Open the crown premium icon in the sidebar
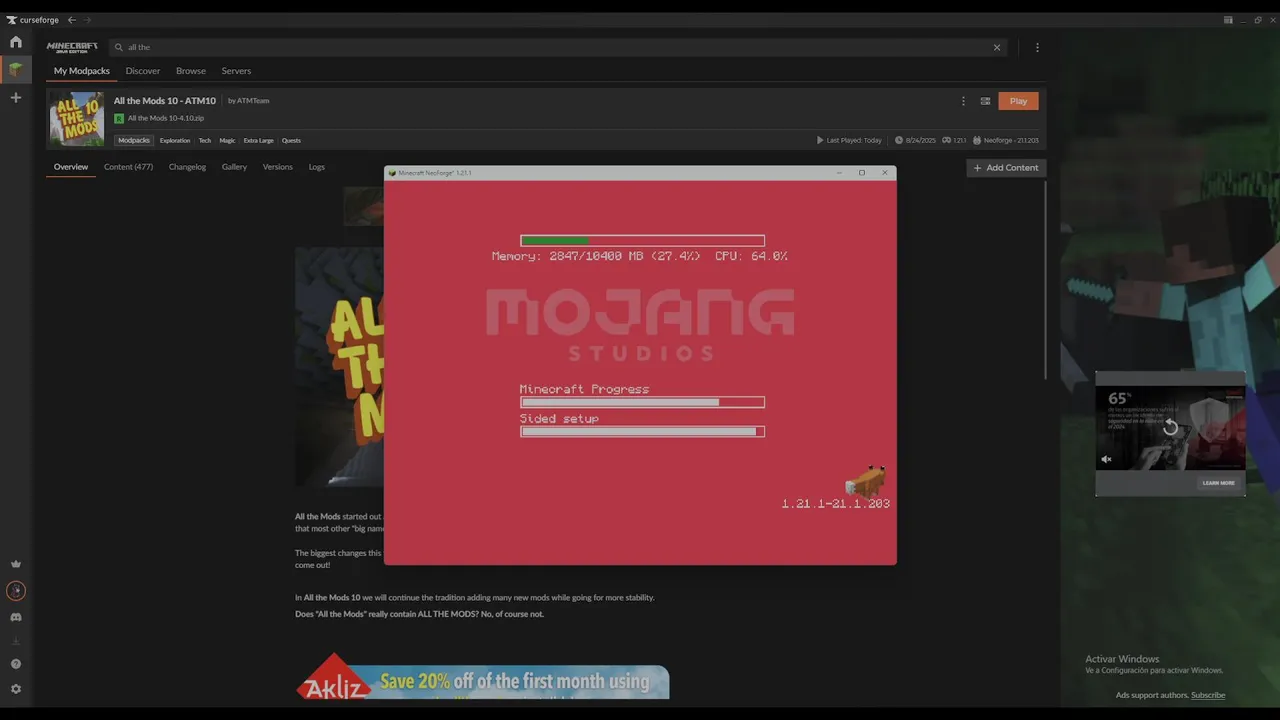The width and height of the screenshot is (1280, 720). coord(15,564)
